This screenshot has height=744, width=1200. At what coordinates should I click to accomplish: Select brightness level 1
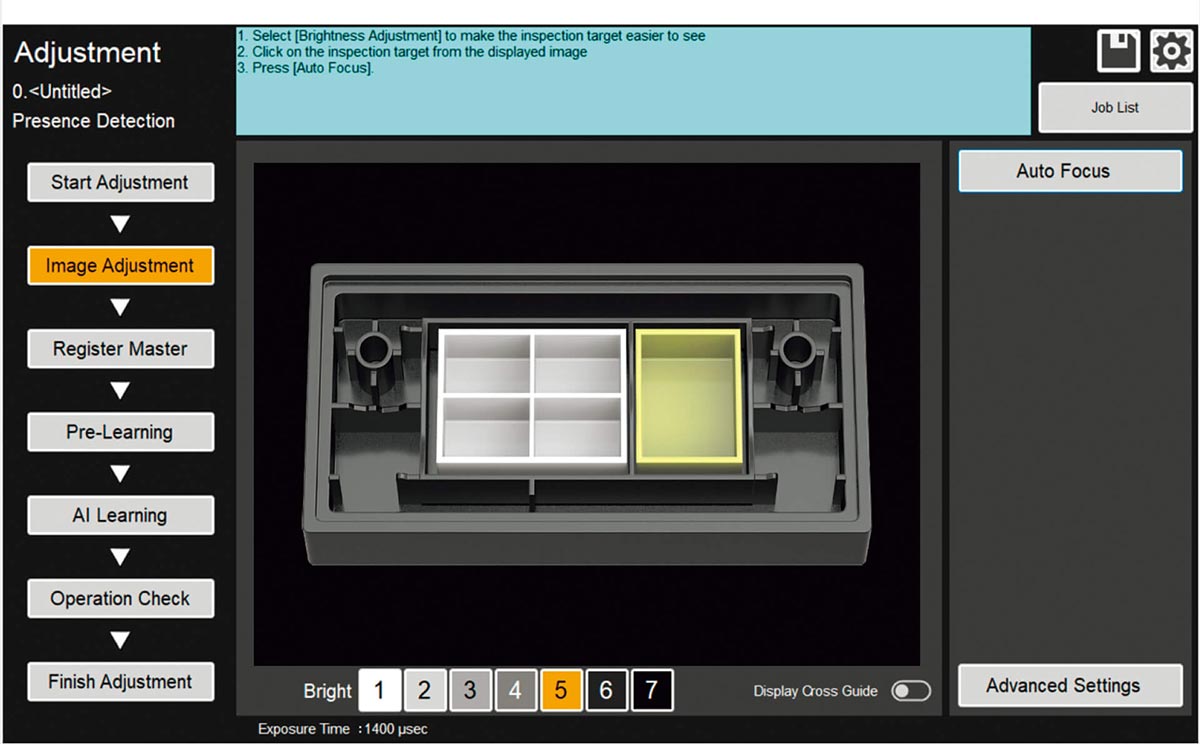(379, 691)
